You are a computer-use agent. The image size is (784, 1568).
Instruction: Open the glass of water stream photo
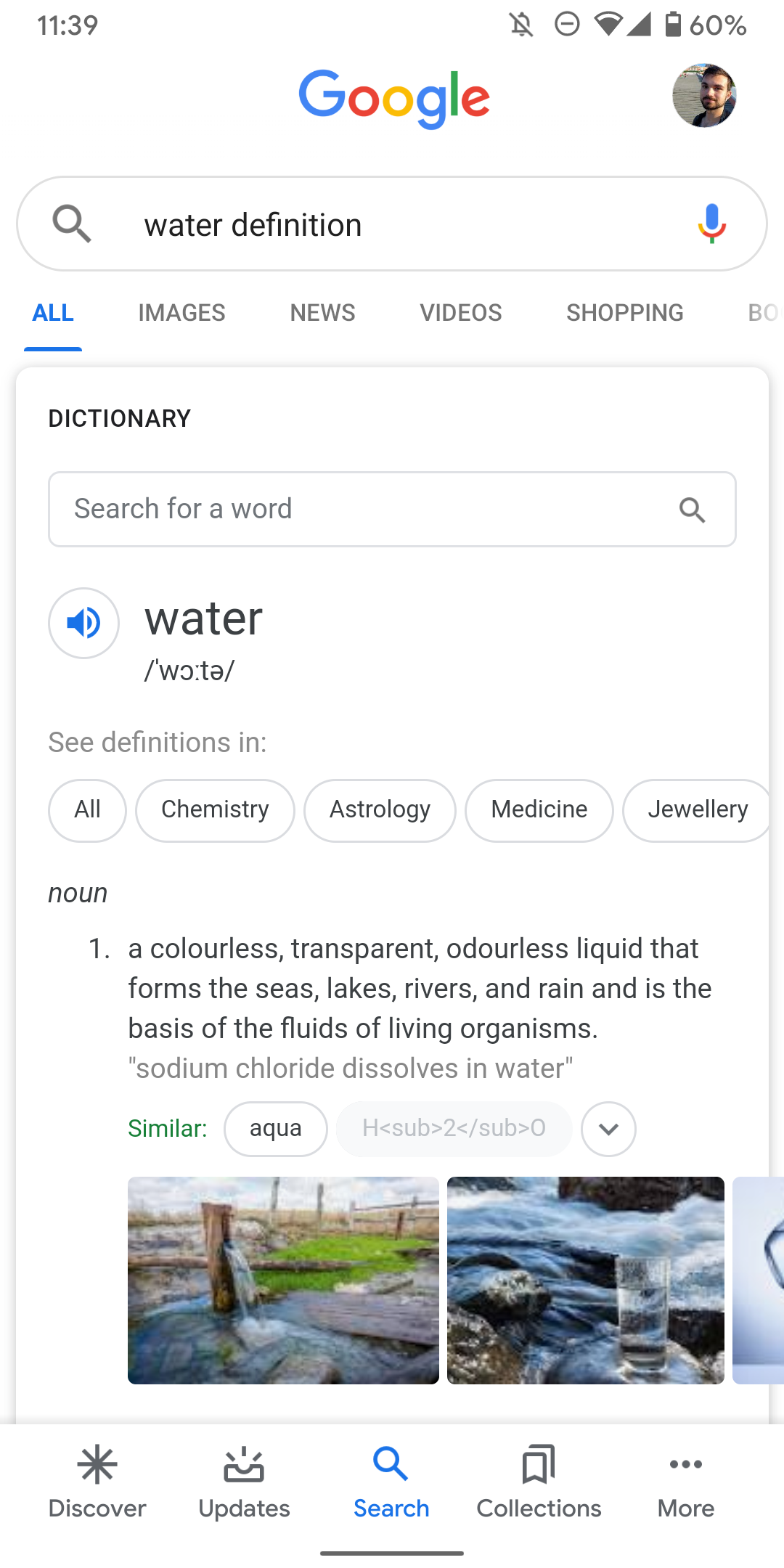[585, 1281]
